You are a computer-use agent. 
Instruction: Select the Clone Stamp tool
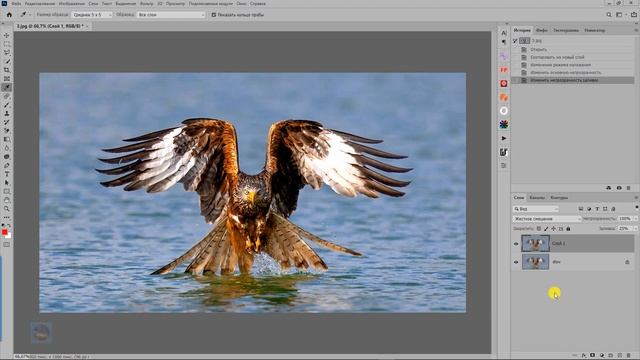(7, 113)
